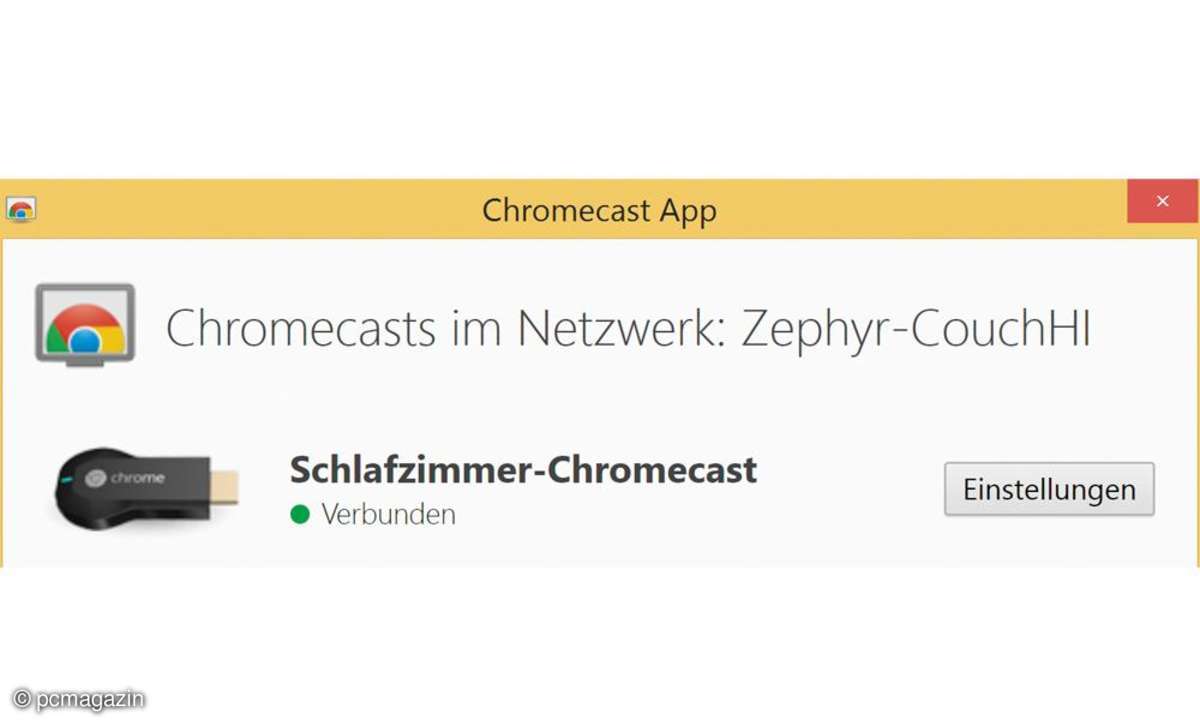Image resolution: width=1200 pixels, height=720 pixels.
Task: Click empty yellow title bar left of the title
Action: tap(250, 211)
